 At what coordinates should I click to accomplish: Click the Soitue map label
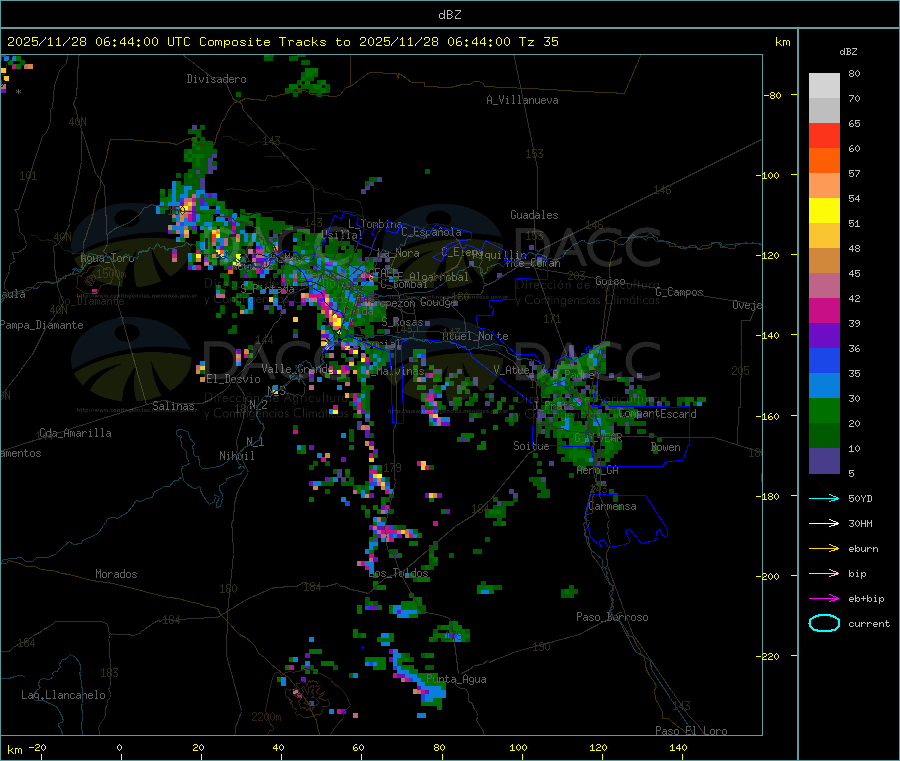531,445
